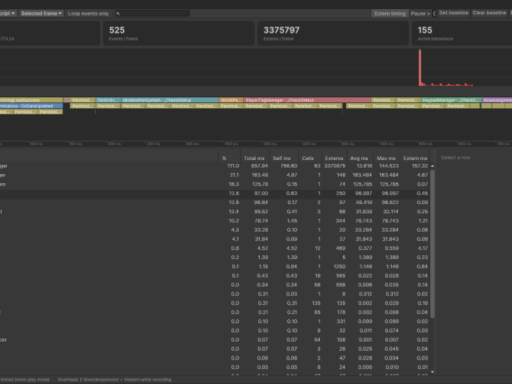512x384 pixels.
Task: Click the search field in the toolbar
Action: (x=152, y=13)
